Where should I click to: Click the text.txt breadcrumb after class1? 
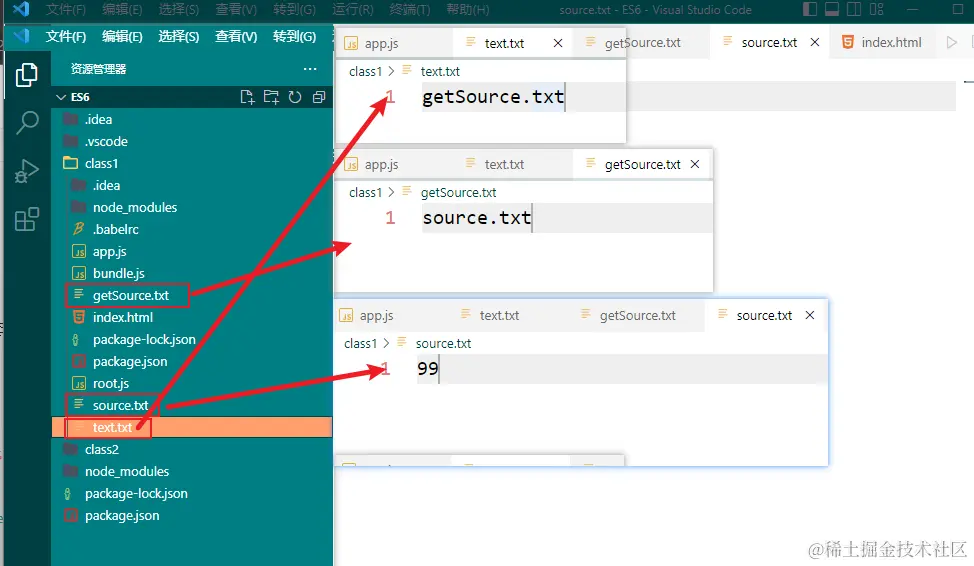tap(440, 71)
